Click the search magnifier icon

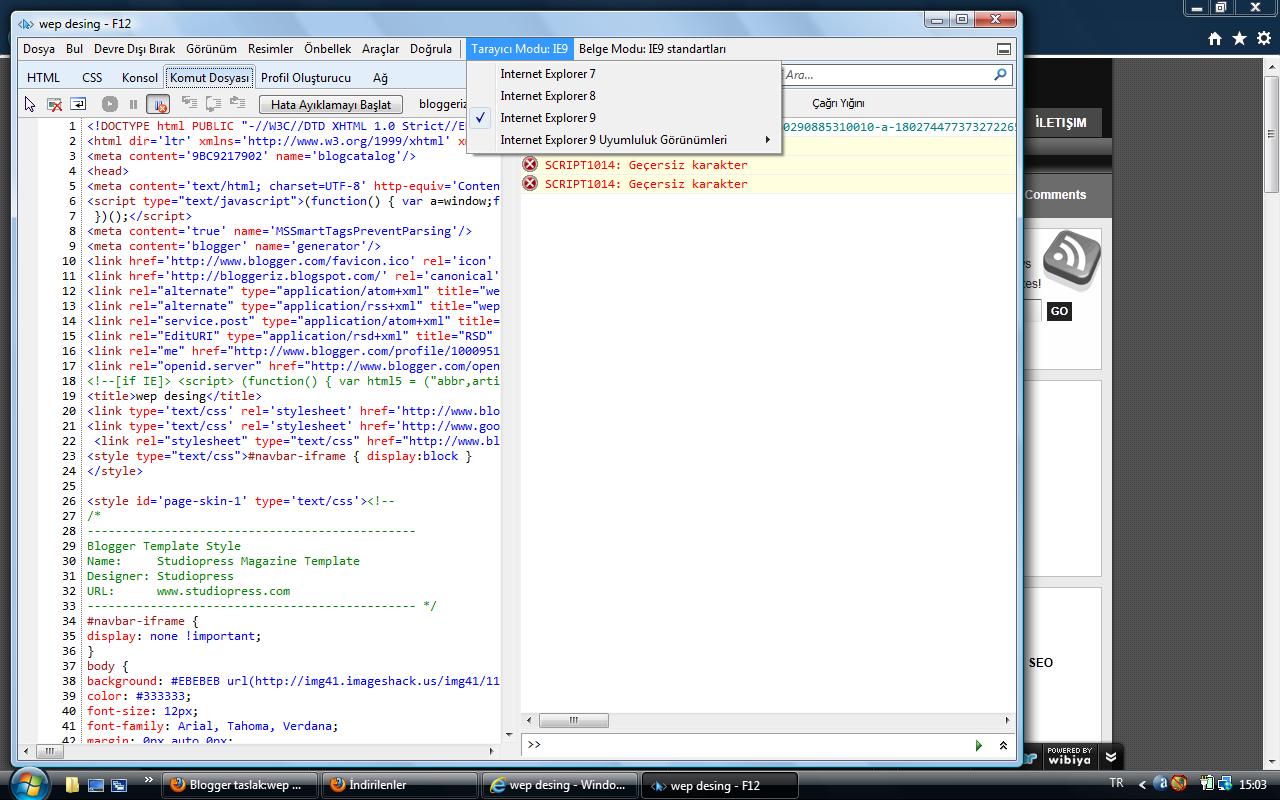[999, 75]
